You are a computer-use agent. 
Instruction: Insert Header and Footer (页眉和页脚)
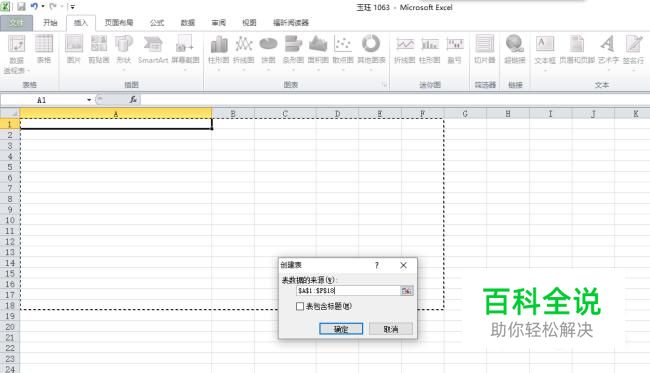(x=577, y=50)
